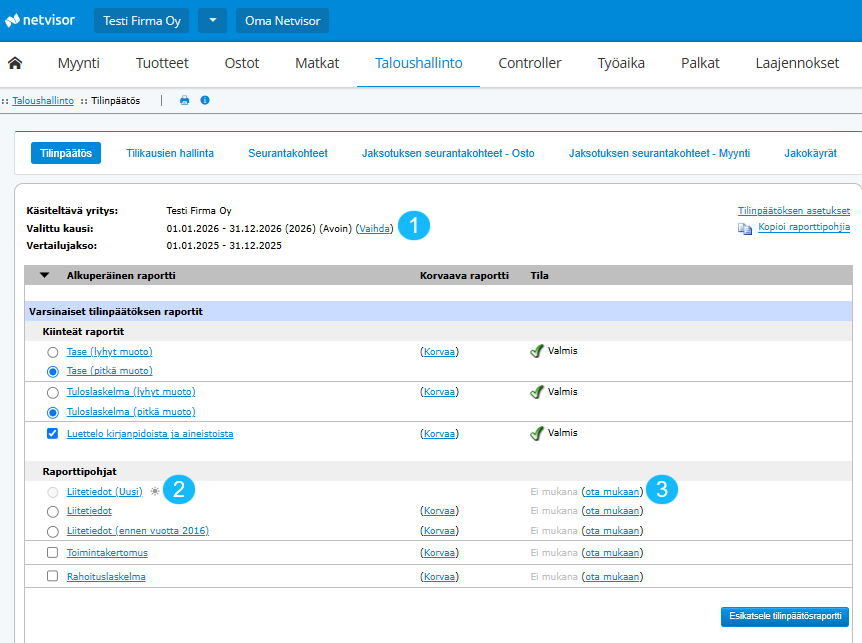Screen dimensions: 862x643
Task: Click the print page icon
Action: tap(184, 100)
